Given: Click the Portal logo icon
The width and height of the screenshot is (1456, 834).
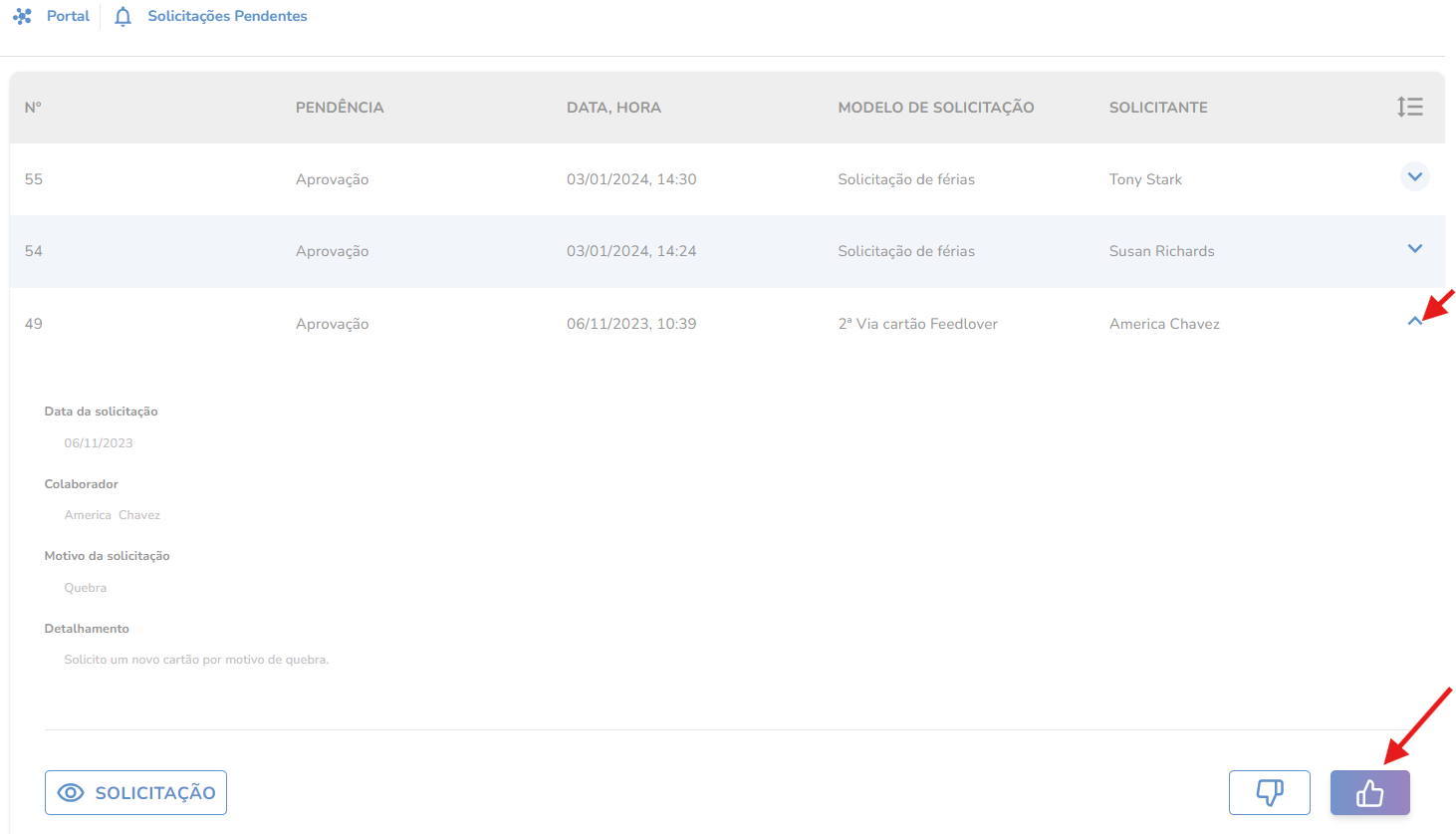Looking at the screenshot, I should (22, 16).
